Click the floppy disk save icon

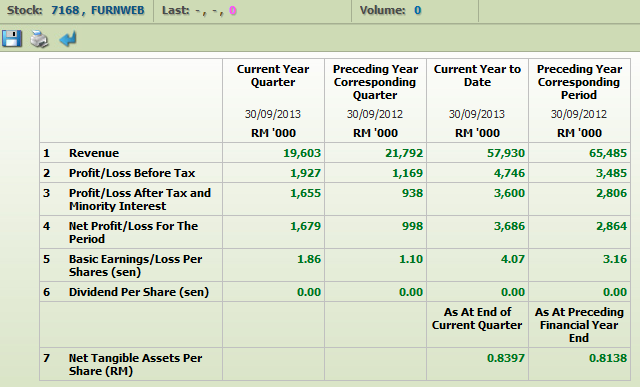[11, 39]
